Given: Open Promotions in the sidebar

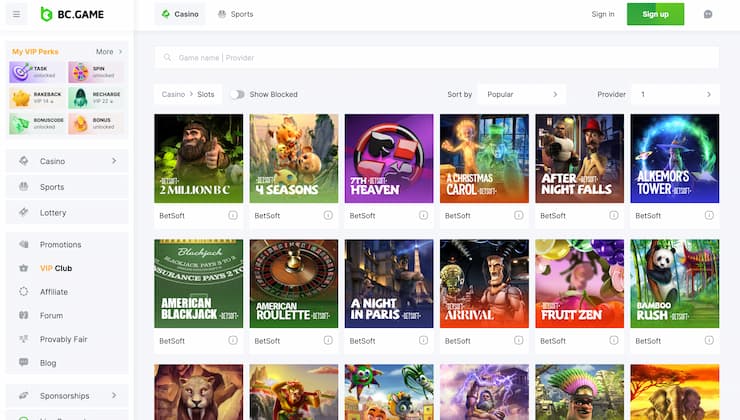Looking at the screenshot, I should click(x=67, y=244).
